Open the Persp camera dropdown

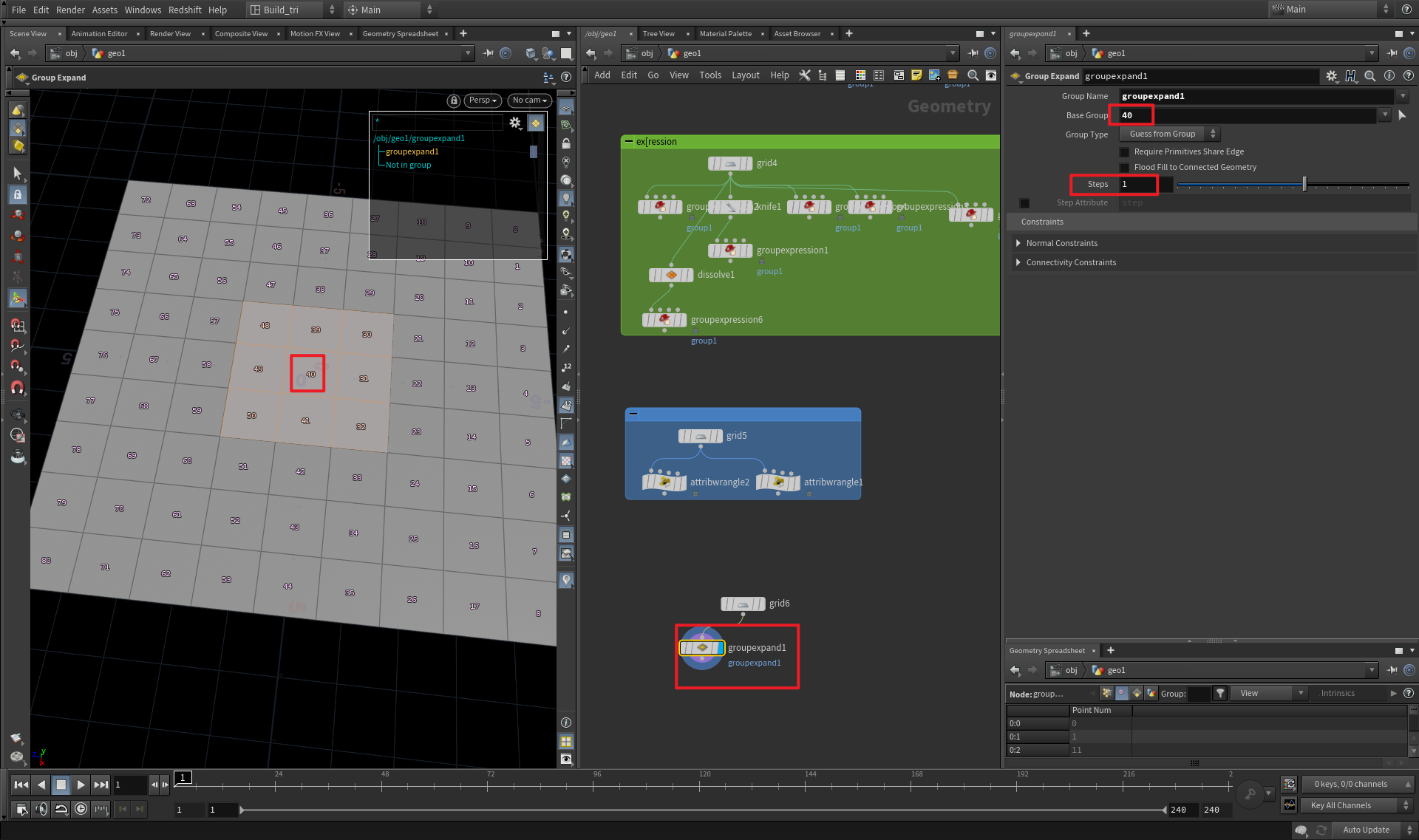point(482,100)
